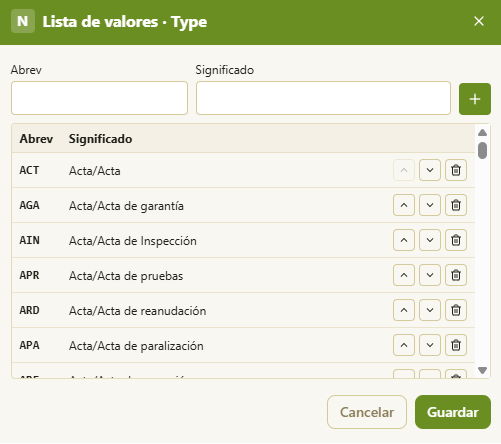Click Cancelar button

coord(367,412)
